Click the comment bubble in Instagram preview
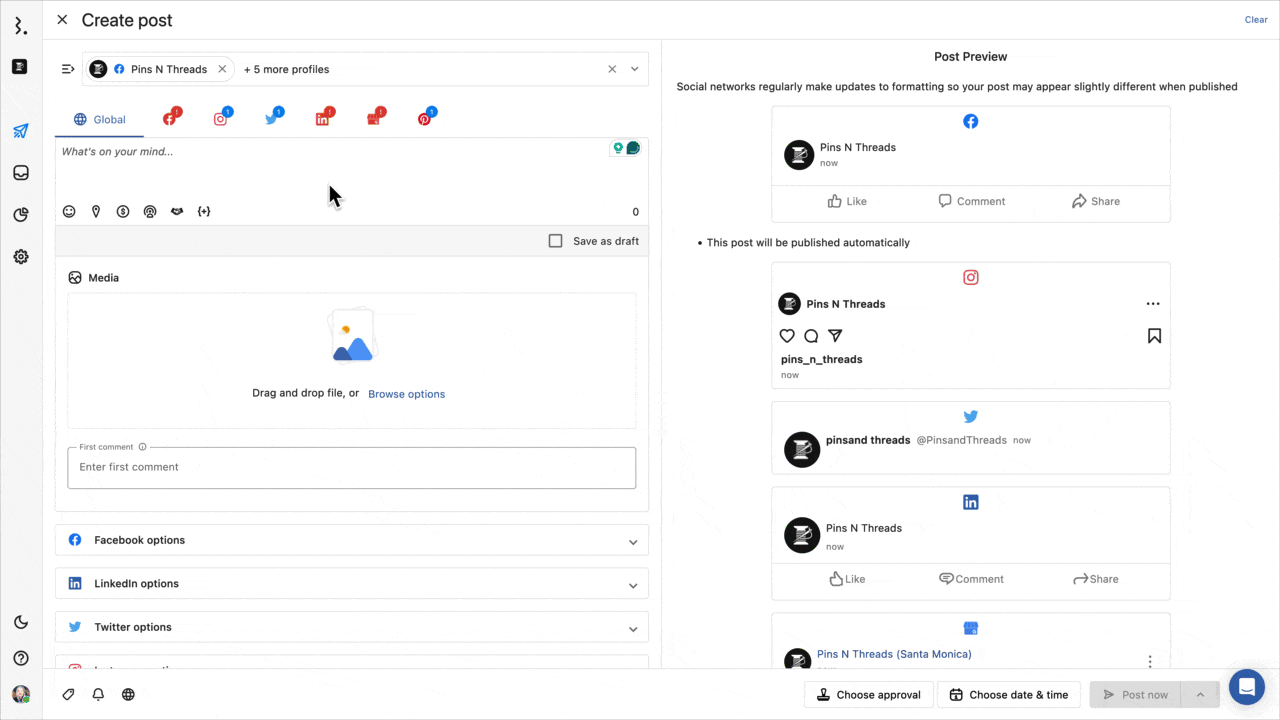Screen dimensions: 1280x720 coord(811,336)
